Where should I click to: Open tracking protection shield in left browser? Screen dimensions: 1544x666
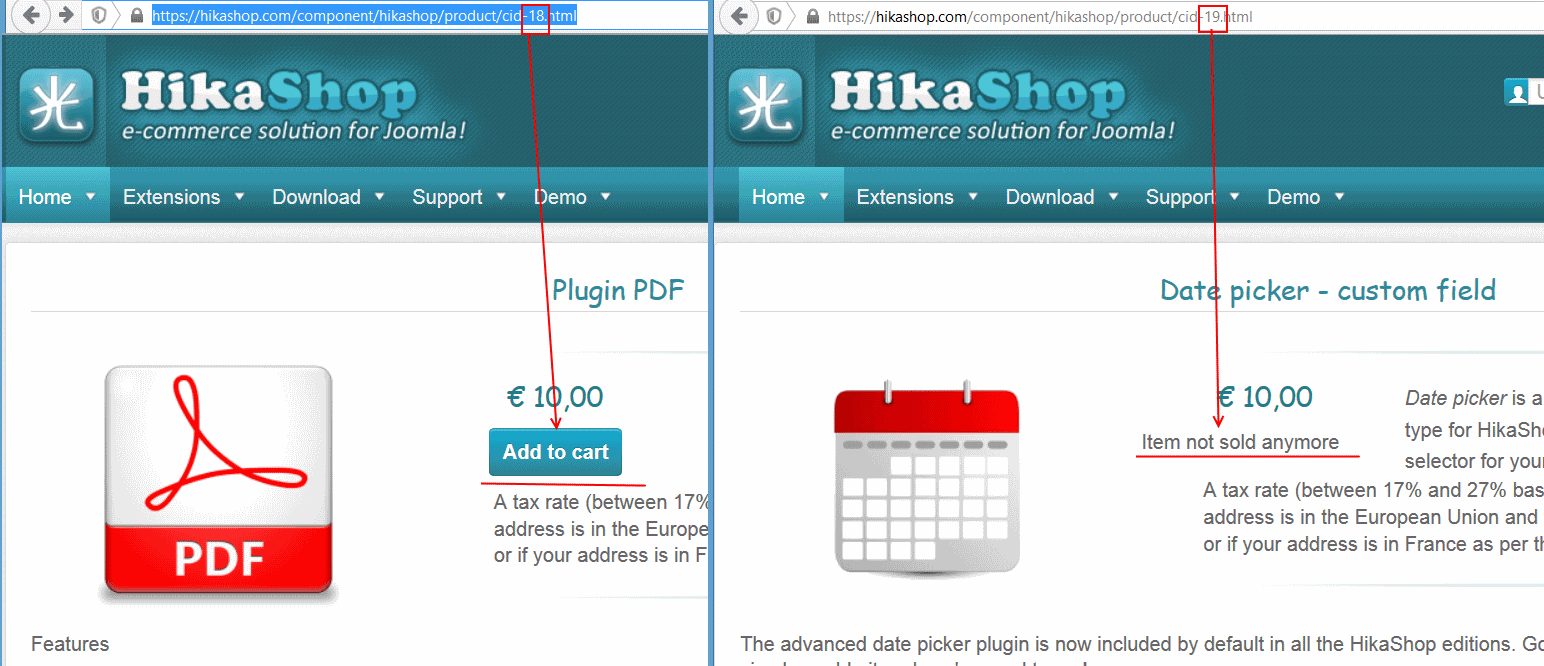[x=99, y=16]
